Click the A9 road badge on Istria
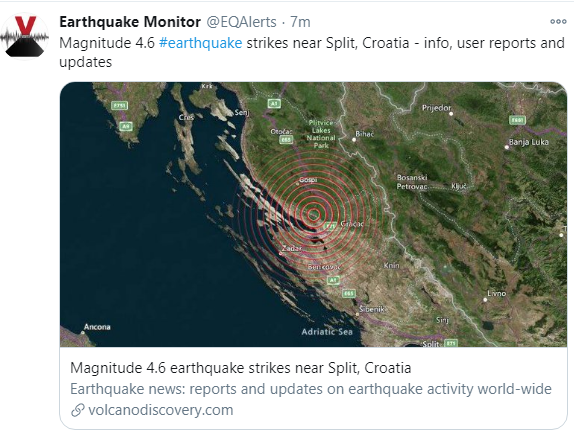Viewport: 574px width, 440px height. tap(126, 126)
